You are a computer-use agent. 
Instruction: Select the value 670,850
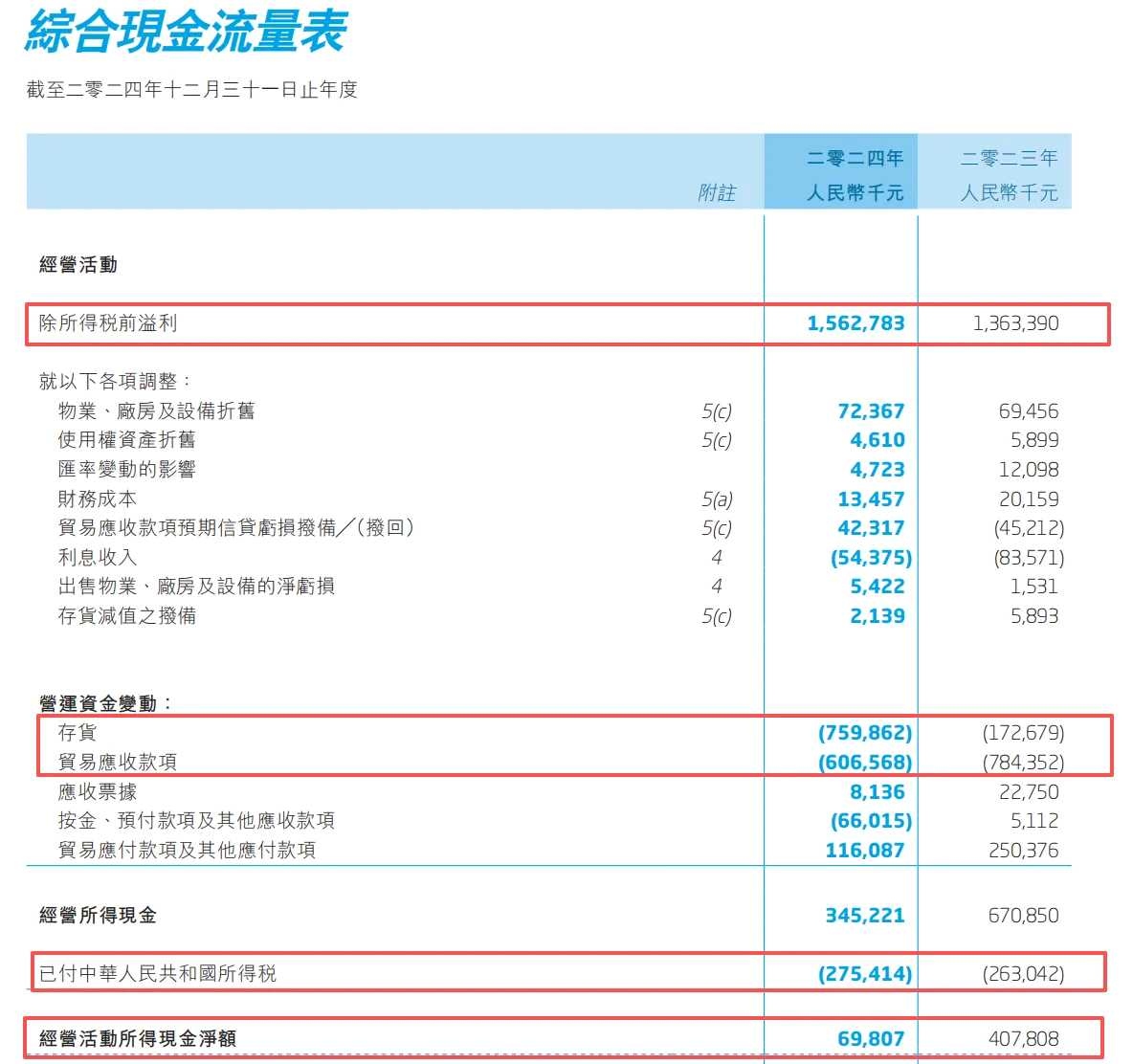(x=1023, y=915)
